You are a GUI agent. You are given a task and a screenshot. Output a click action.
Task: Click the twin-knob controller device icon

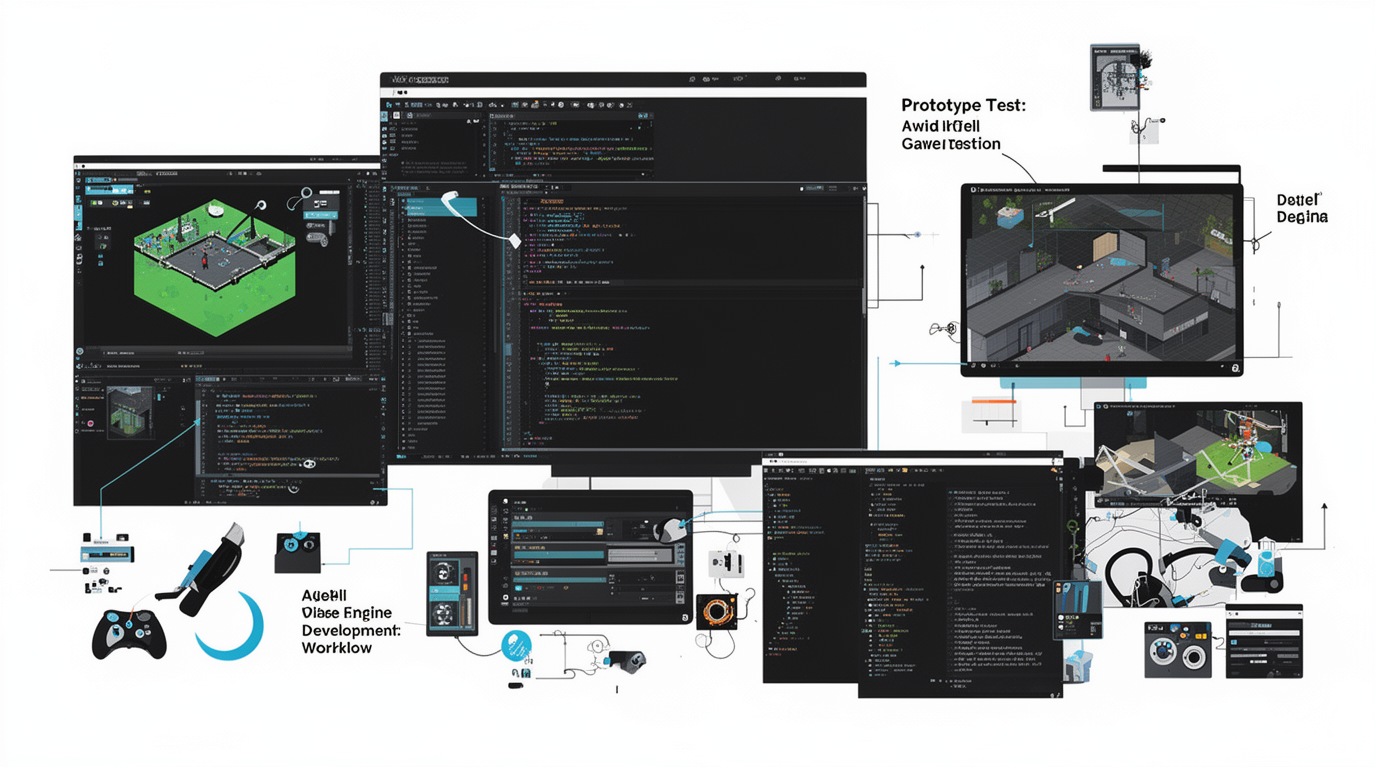coord(1178,650)
